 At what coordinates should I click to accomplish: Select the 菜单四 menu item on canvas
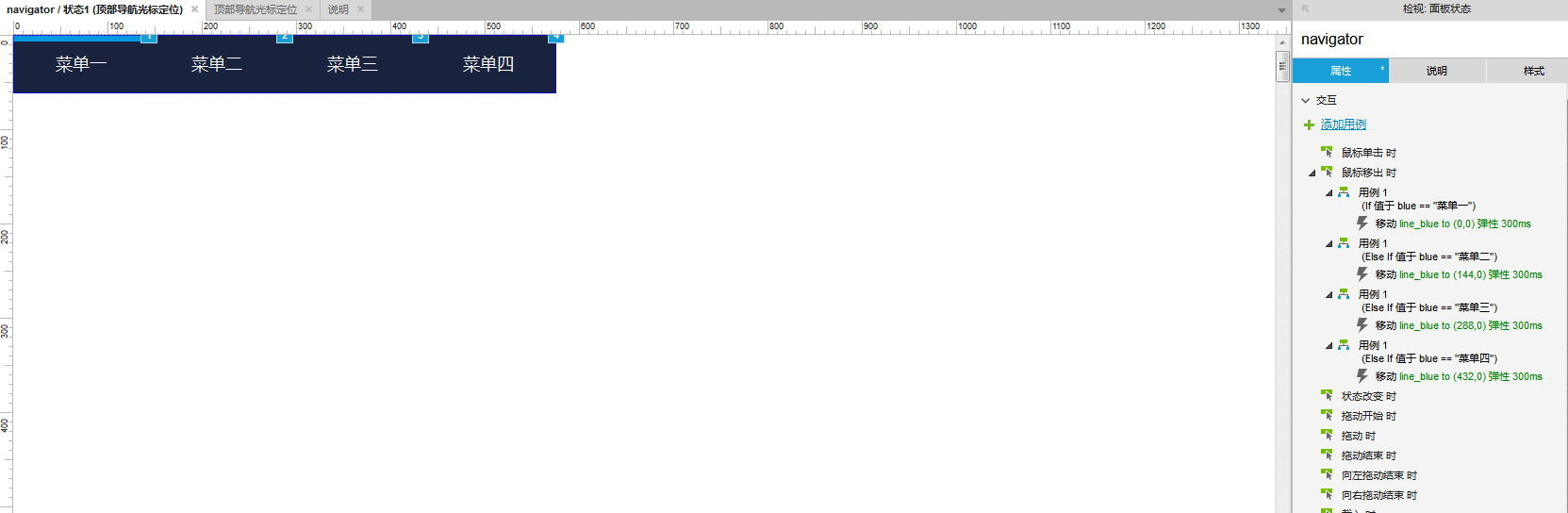coord(488,64)
